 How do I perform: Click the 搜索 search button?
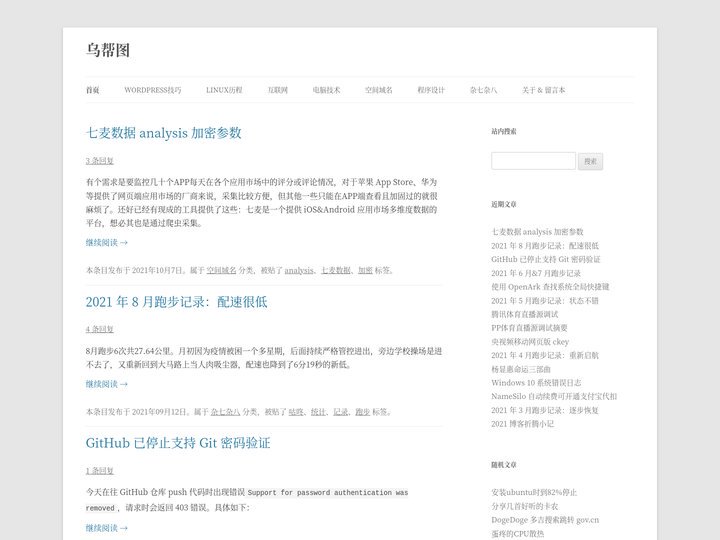pos(591,161)
